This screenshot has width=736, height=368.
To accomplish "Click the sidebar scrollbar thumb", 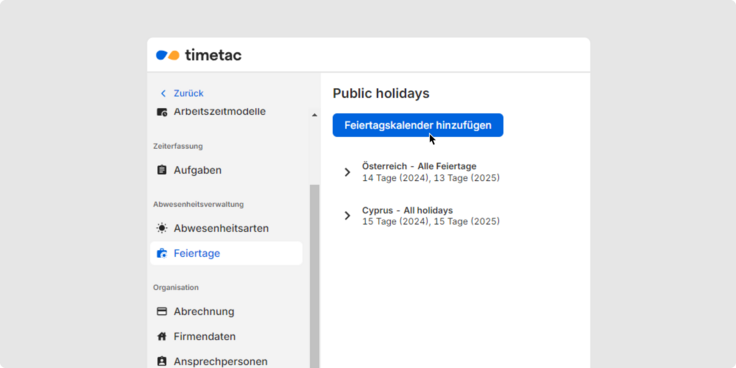I will [x=314, y=276].
